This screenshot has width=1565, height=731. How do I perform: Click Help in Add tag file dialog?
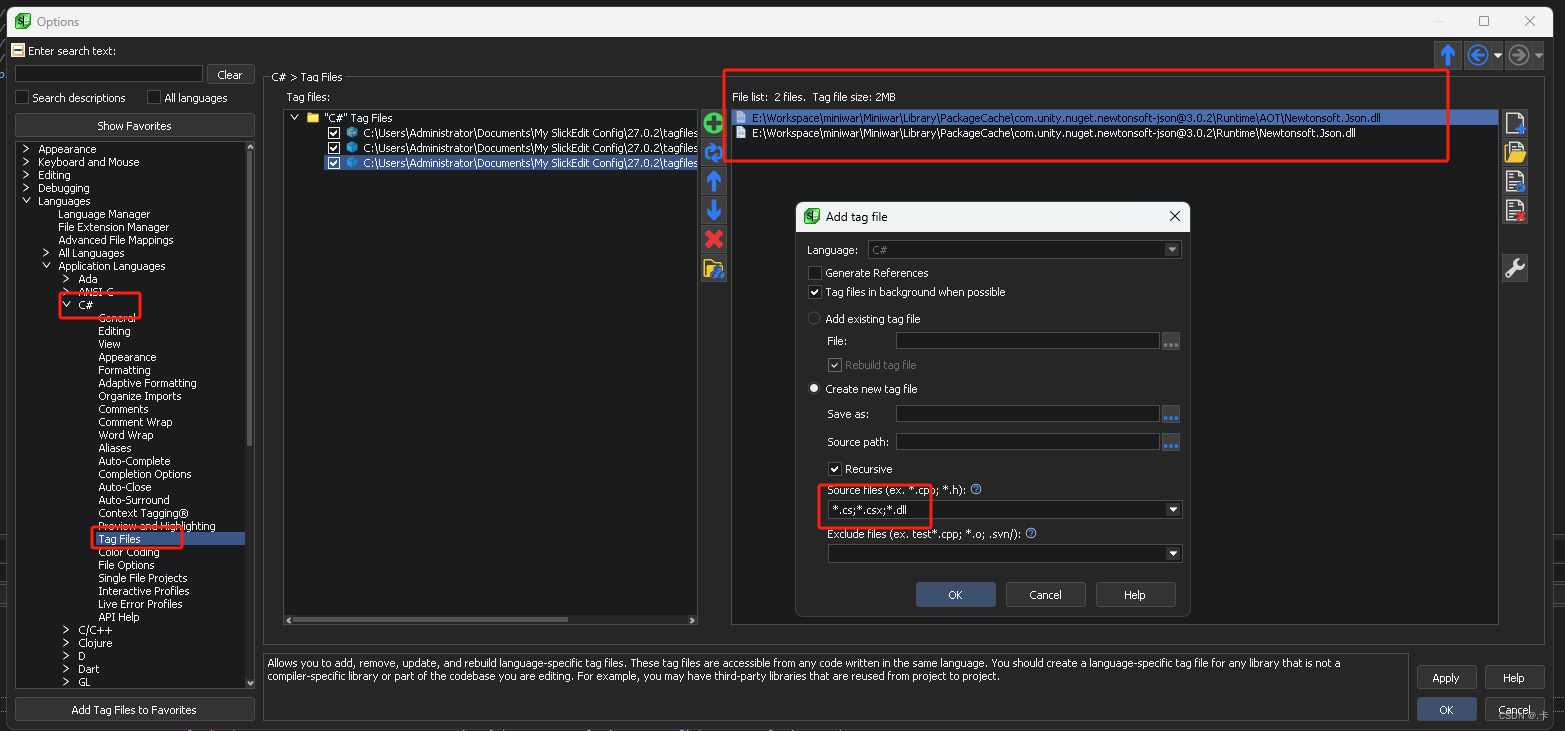tap(1135, 595)
